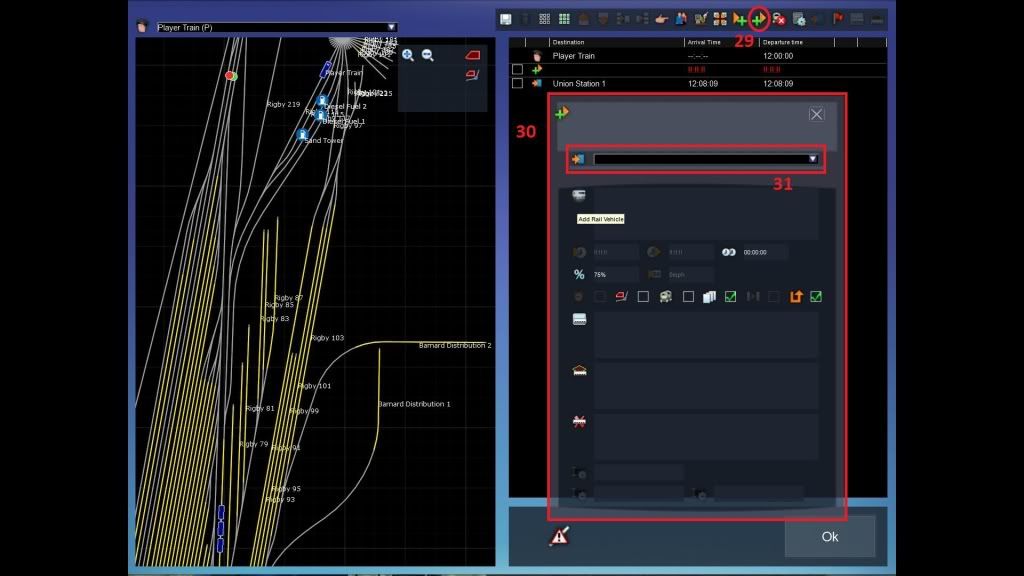Click the Arrival Time column header

704,42
